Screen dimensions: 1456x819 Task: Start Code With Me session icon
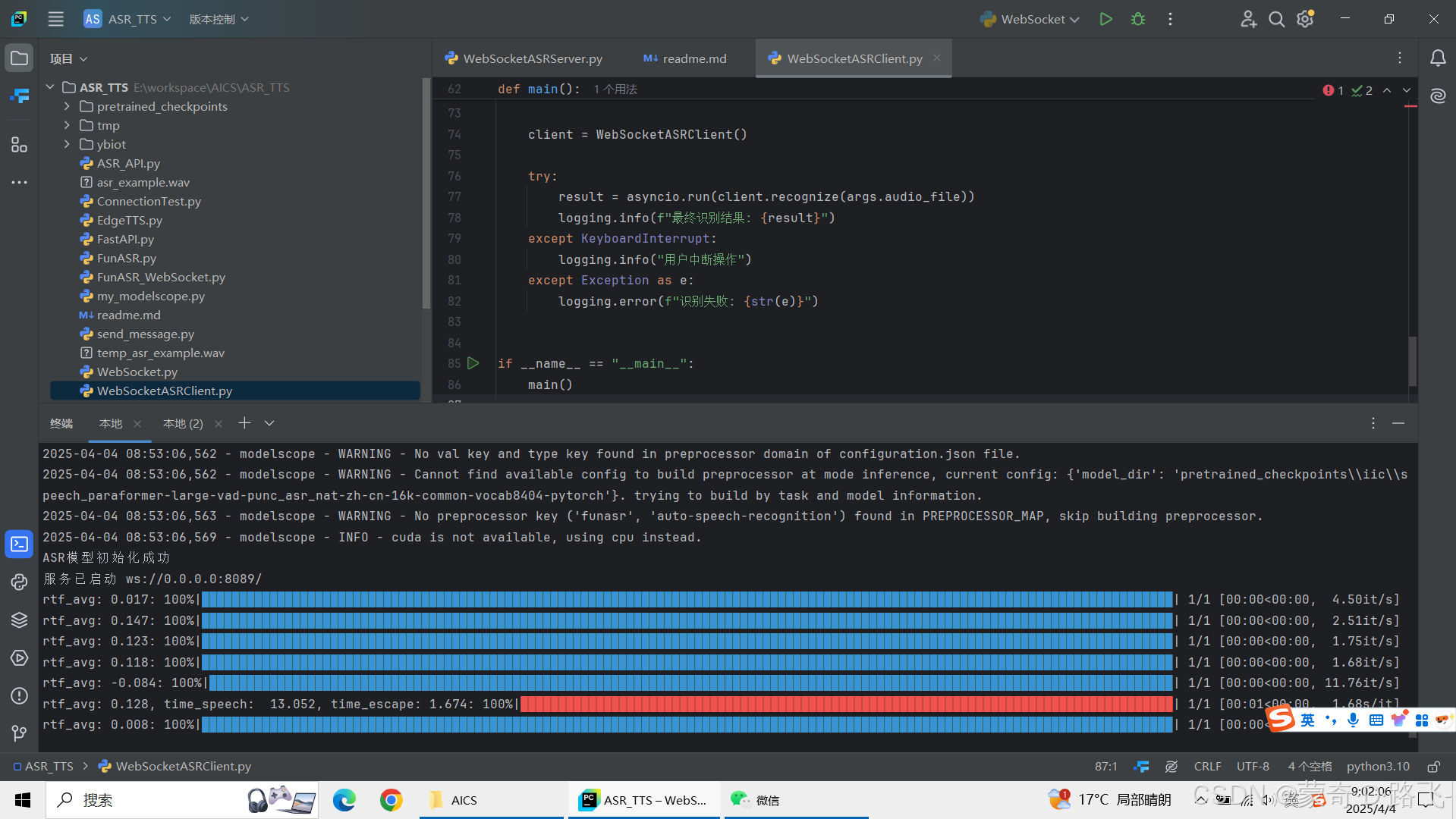[x=1248, y=19]
